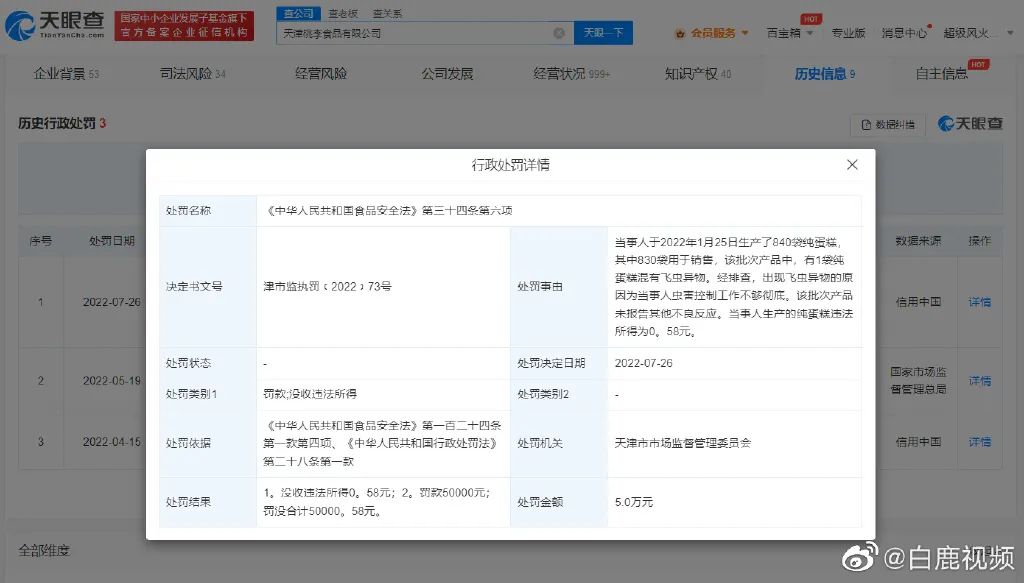Expand the 会员服务 dropdown menu
1024x583 pixels.
pos(744,33)
